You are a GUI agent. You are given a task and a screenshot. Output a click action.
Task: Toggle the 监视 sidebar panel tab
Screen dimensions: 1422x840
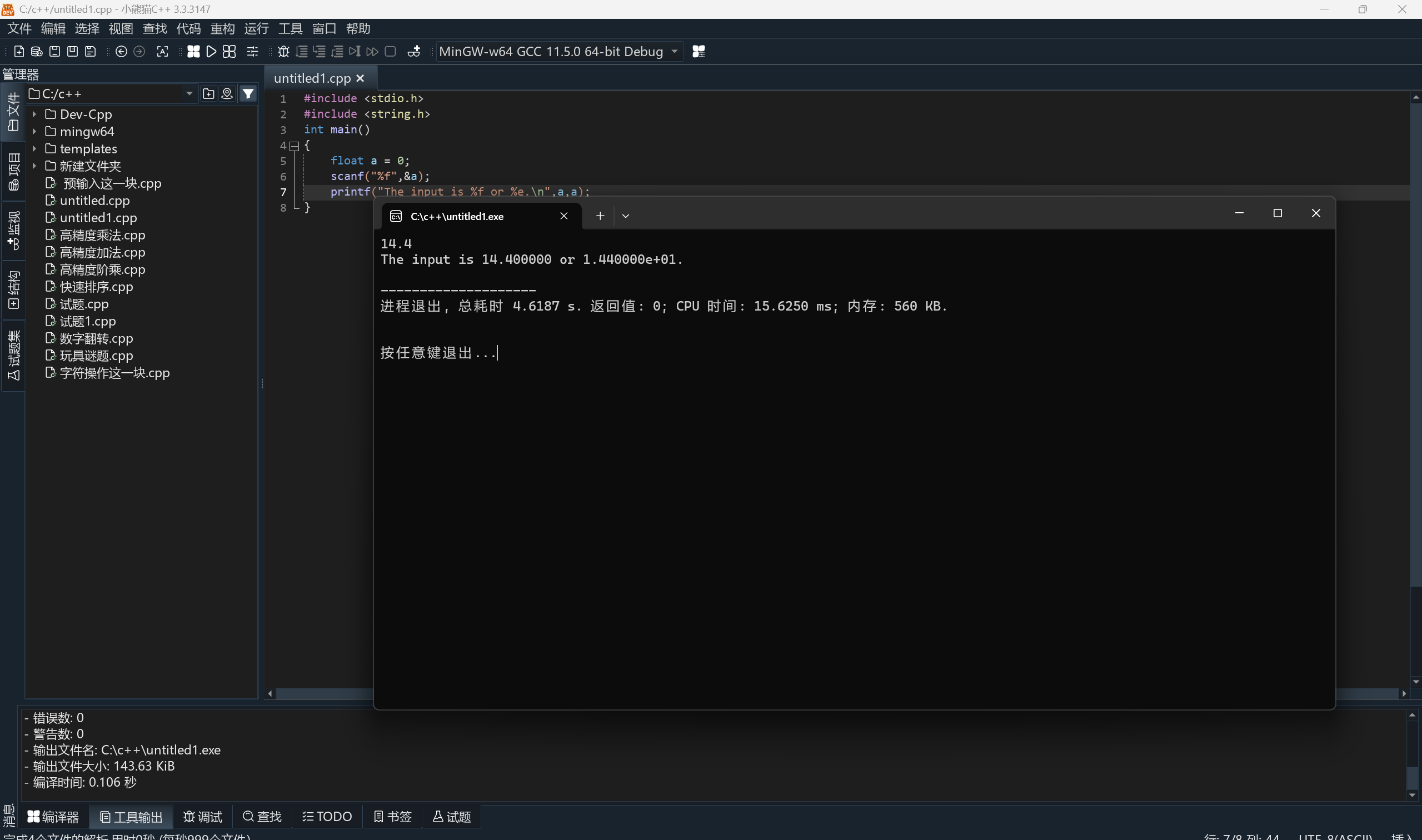pyautogui.click(x=13, y=229)
